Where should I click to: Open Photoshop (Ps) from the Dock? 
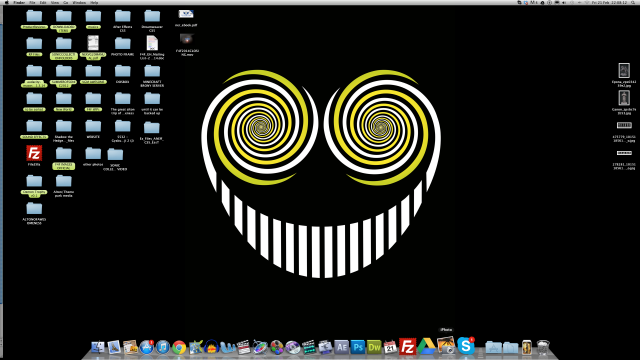click(x=358, y=347)
